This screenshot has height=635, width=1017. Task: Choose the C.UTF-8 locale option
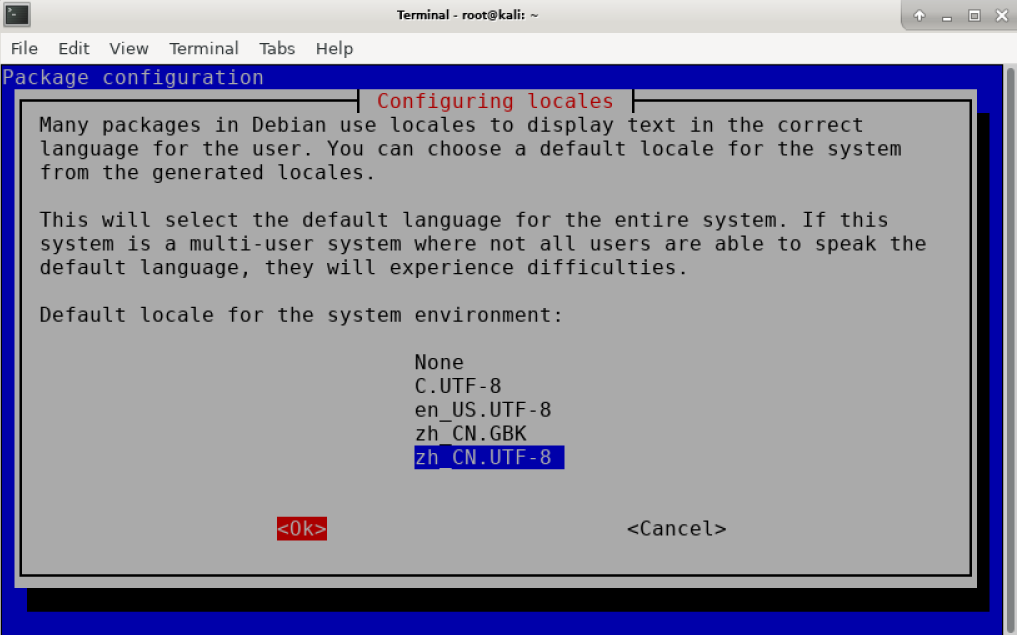click(458, 386)
